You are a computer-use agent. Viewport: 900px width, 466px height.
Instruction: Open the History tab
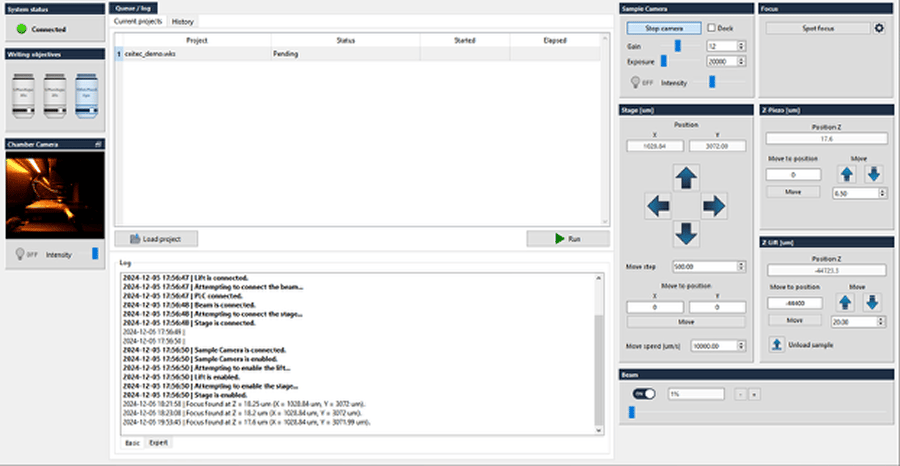[x=183, y=22]
